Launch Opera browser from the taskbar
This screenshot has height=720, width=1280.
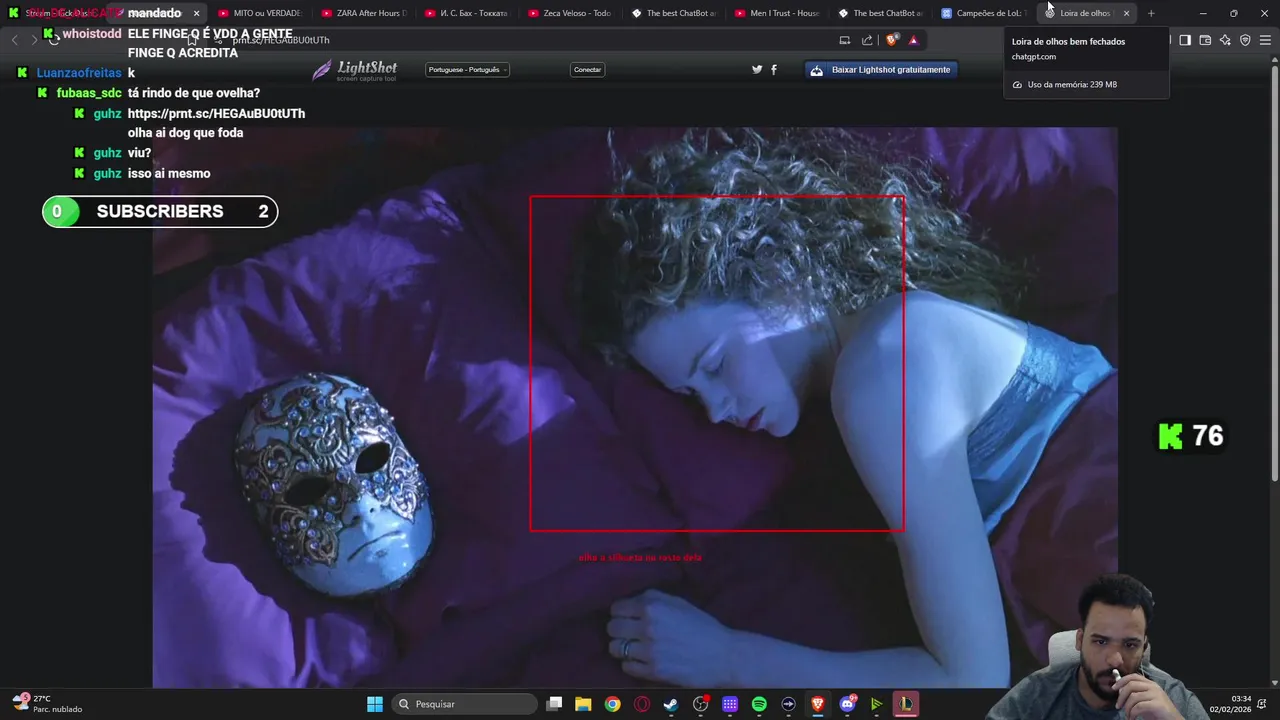tap(642, 704)
